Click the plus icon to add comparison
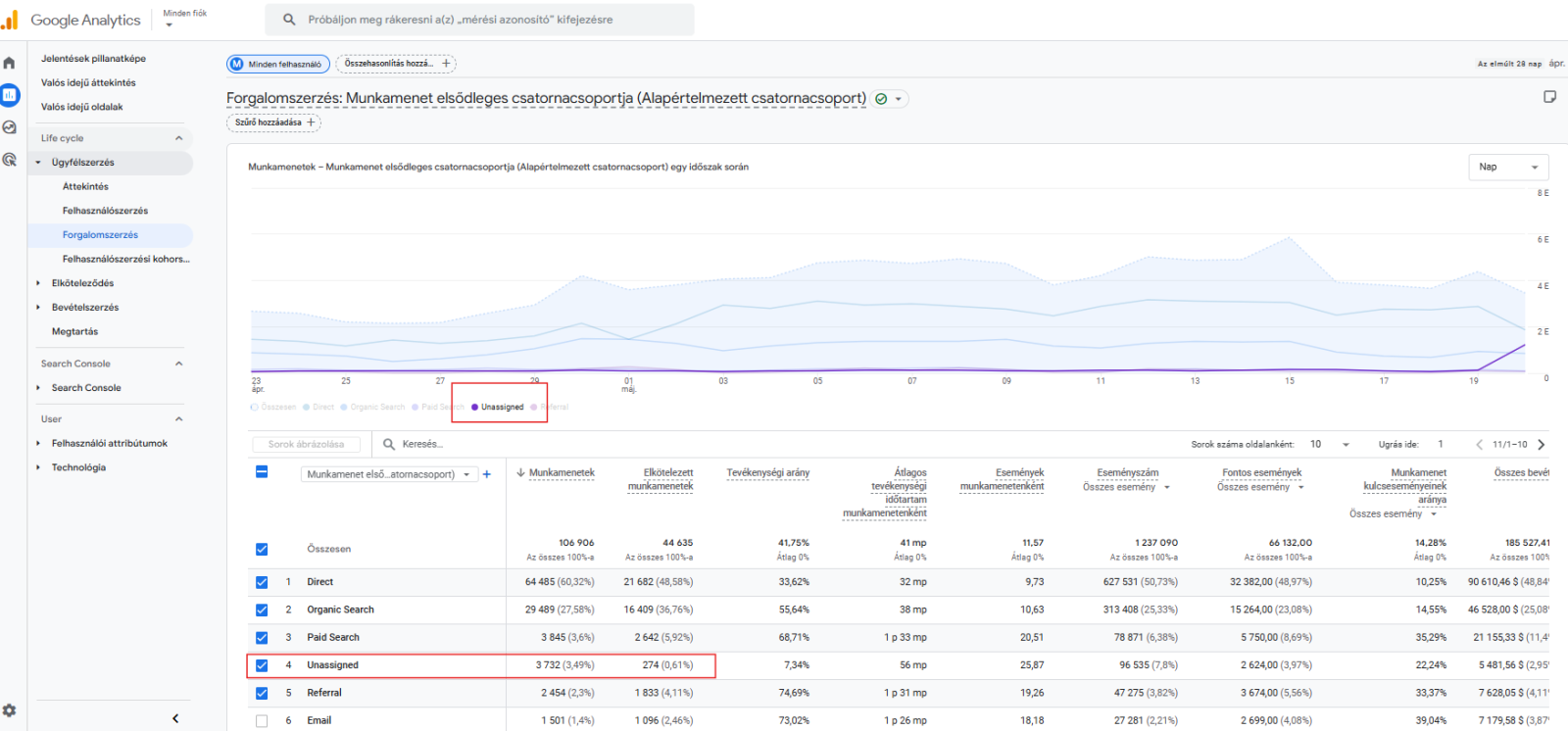 click(x=446, y=64)
